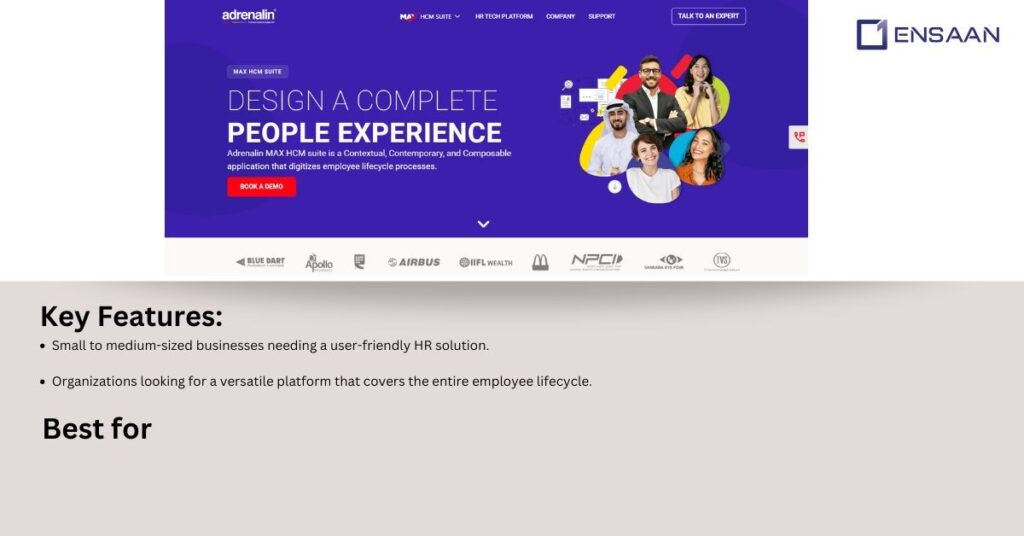Click the circular down arrow icon near photos
The height and width of the screenshot is (536, 1024).
point(615,187)
